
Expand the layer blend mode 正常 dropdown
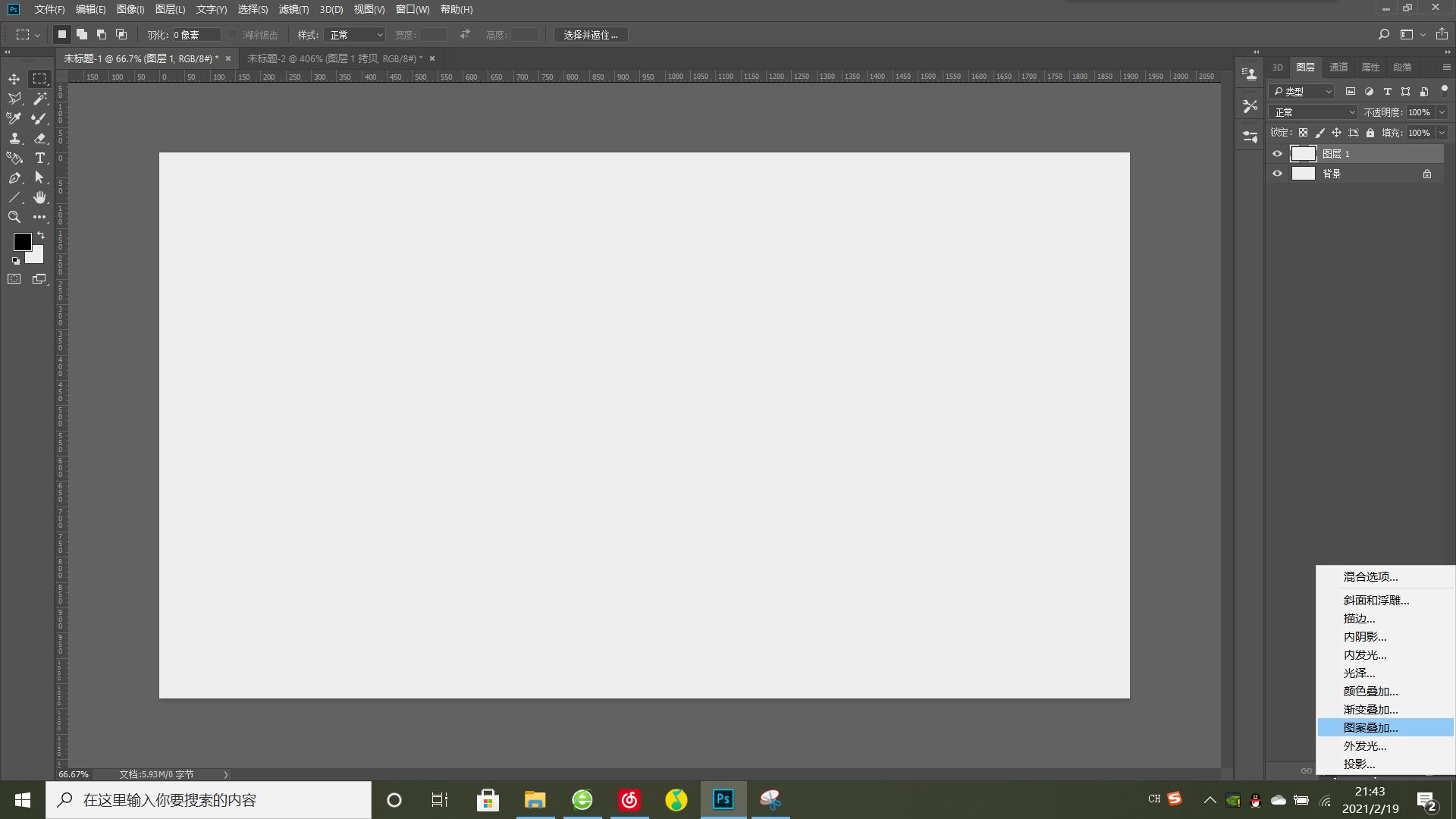(x=1313, y=112)
